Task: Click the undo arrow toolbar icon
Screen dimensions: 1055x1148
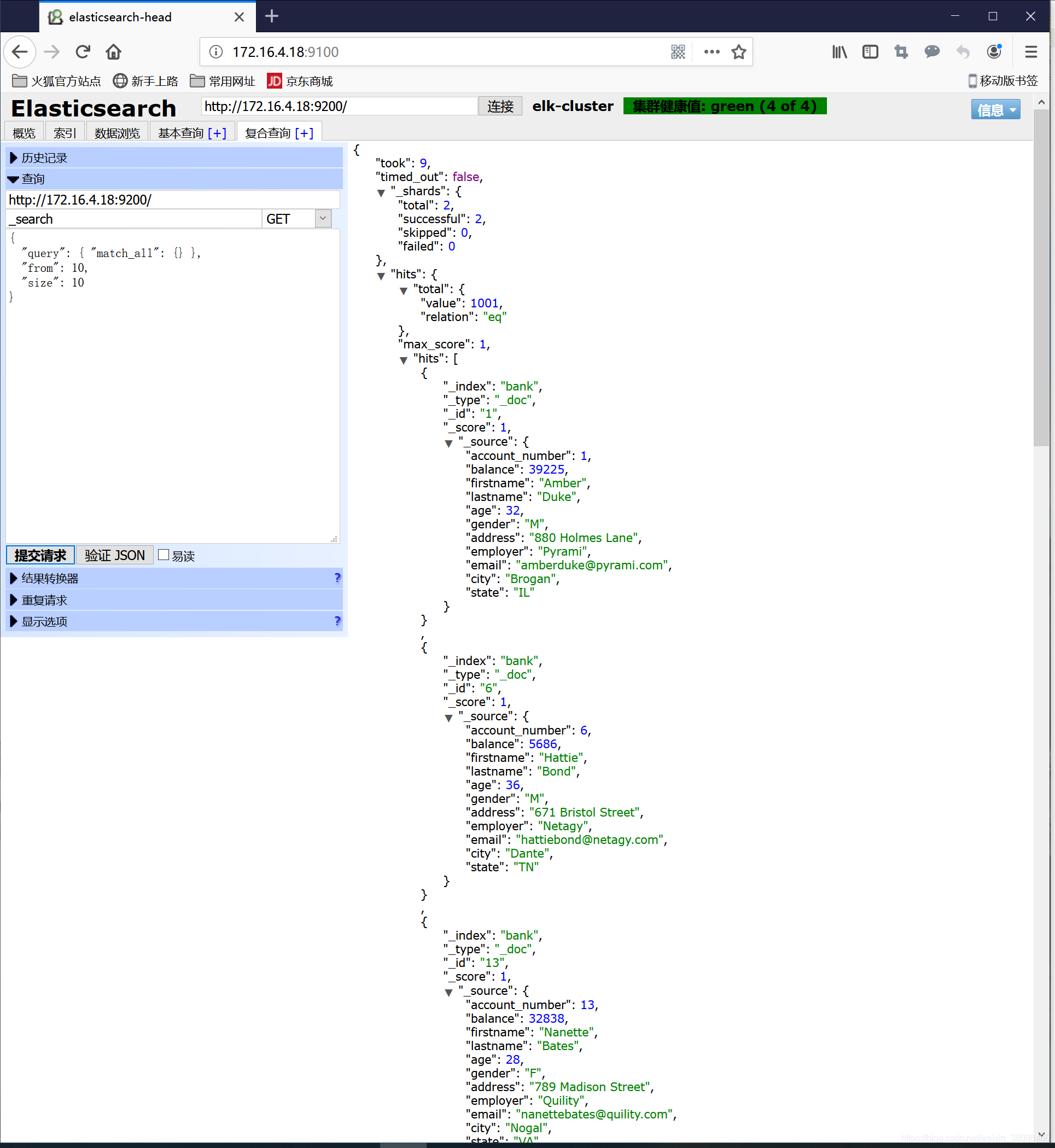Action: [x=963, y=52]
